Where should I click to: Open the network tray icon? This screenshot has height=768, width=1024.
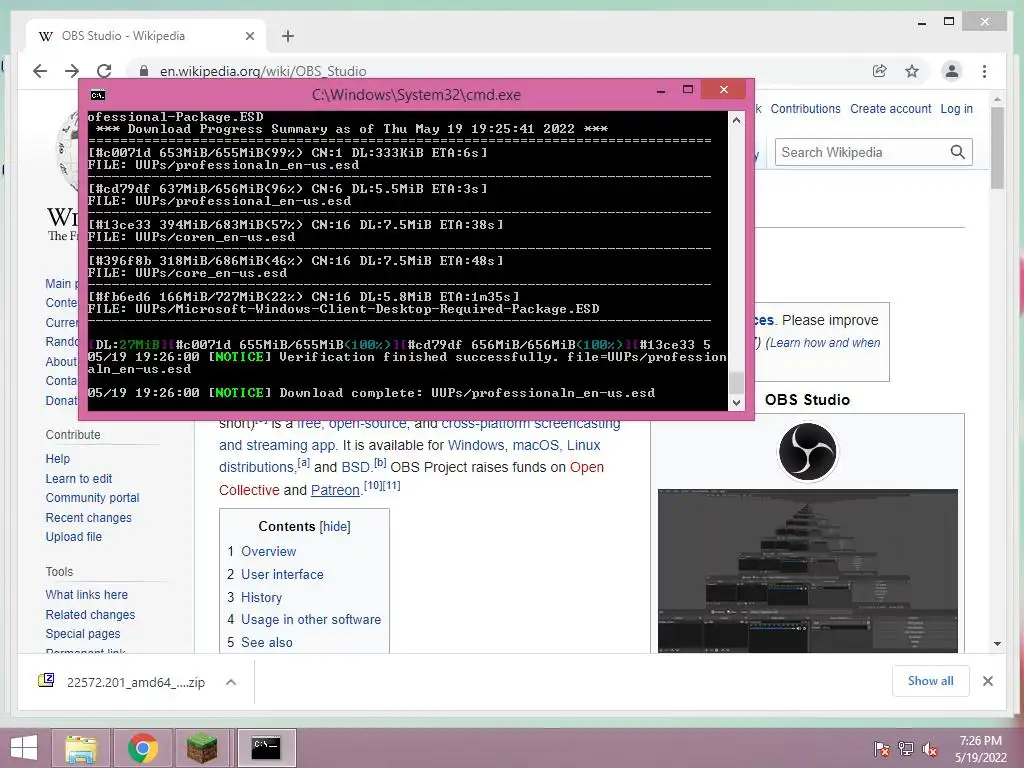click(906, 749)
